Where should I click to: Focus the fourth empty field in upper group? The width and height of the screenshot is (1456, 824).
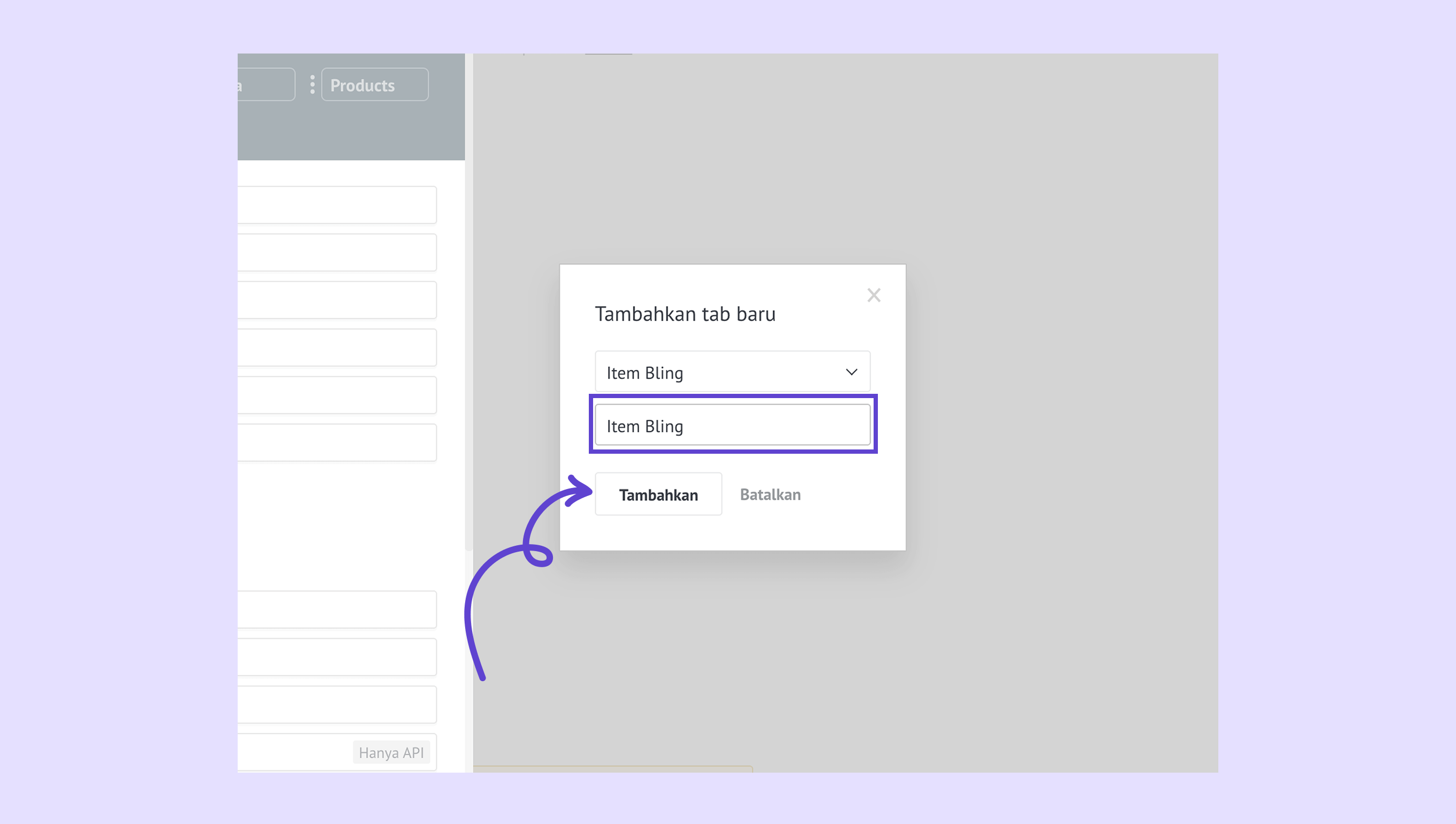(x=336, y=347)
